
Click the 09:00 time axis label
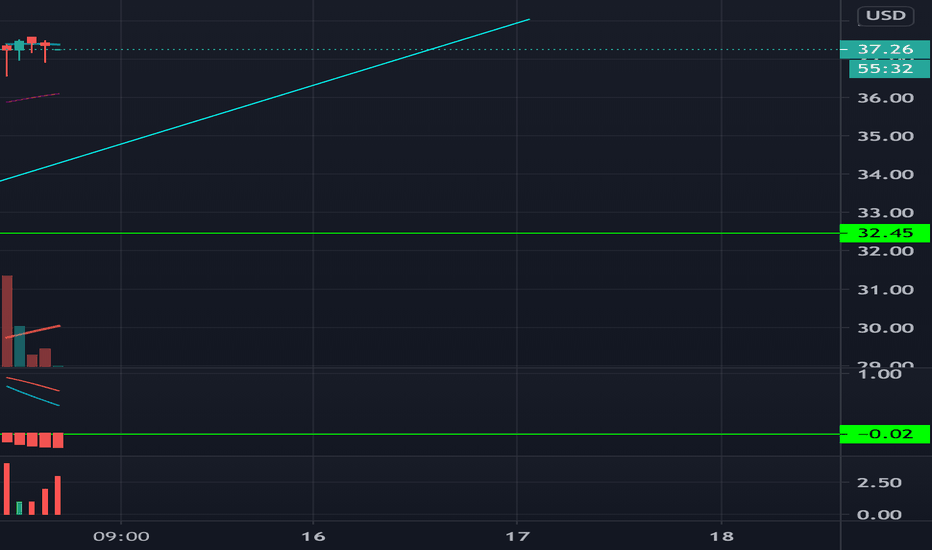121,536
